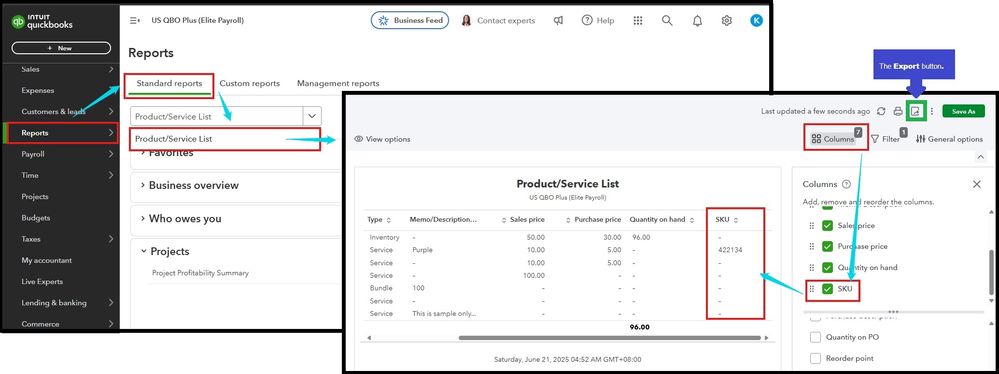Click the + New button
This screenshot has width=999, height=374.
pyautogui.click(x=61, y=48)
